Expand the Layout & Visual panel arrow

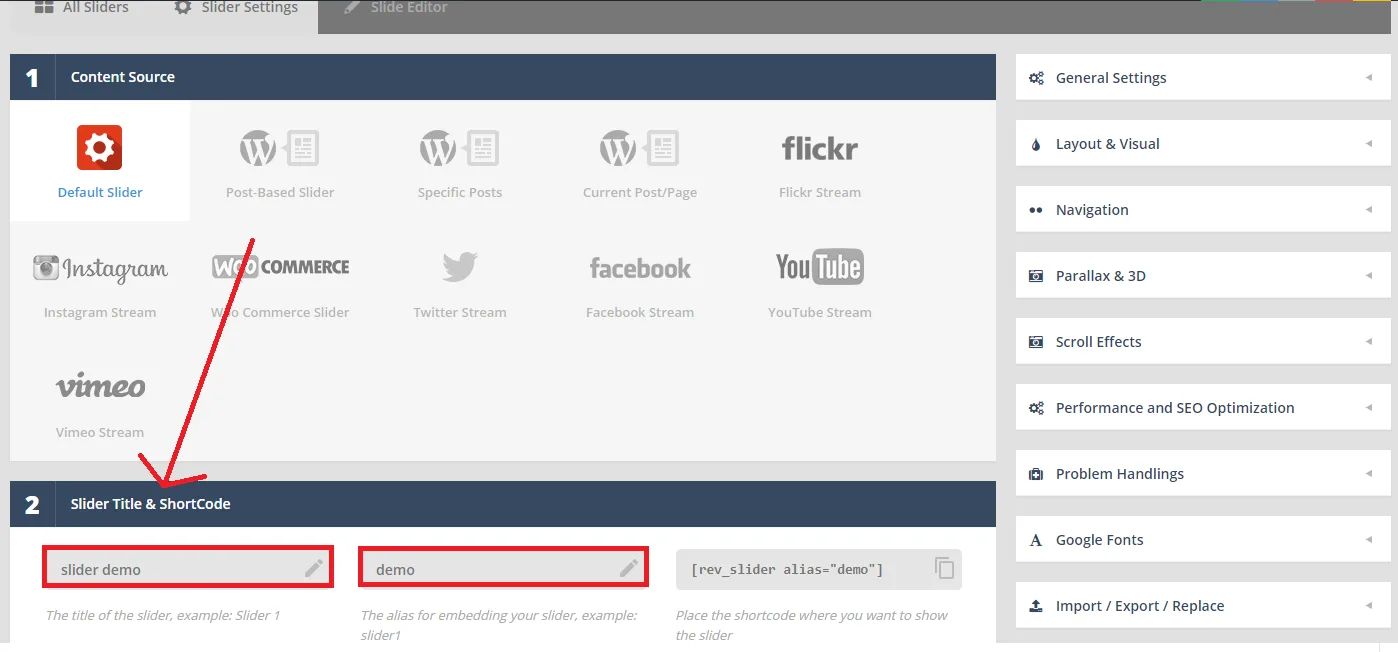click(x=1369, y=143)
